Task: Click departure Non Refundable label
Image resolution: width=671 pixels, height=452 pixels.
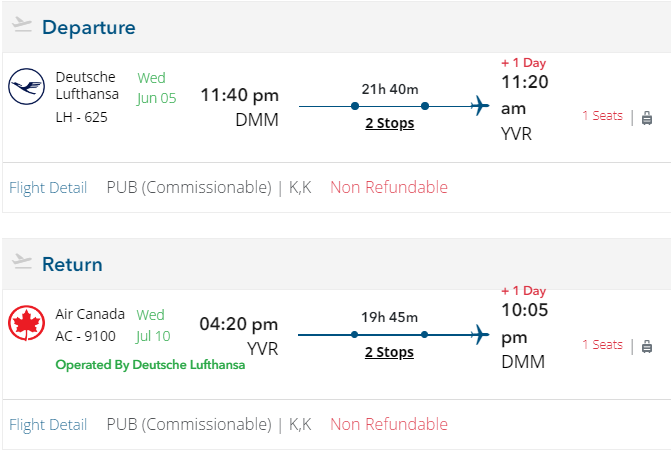Action: 389,187
